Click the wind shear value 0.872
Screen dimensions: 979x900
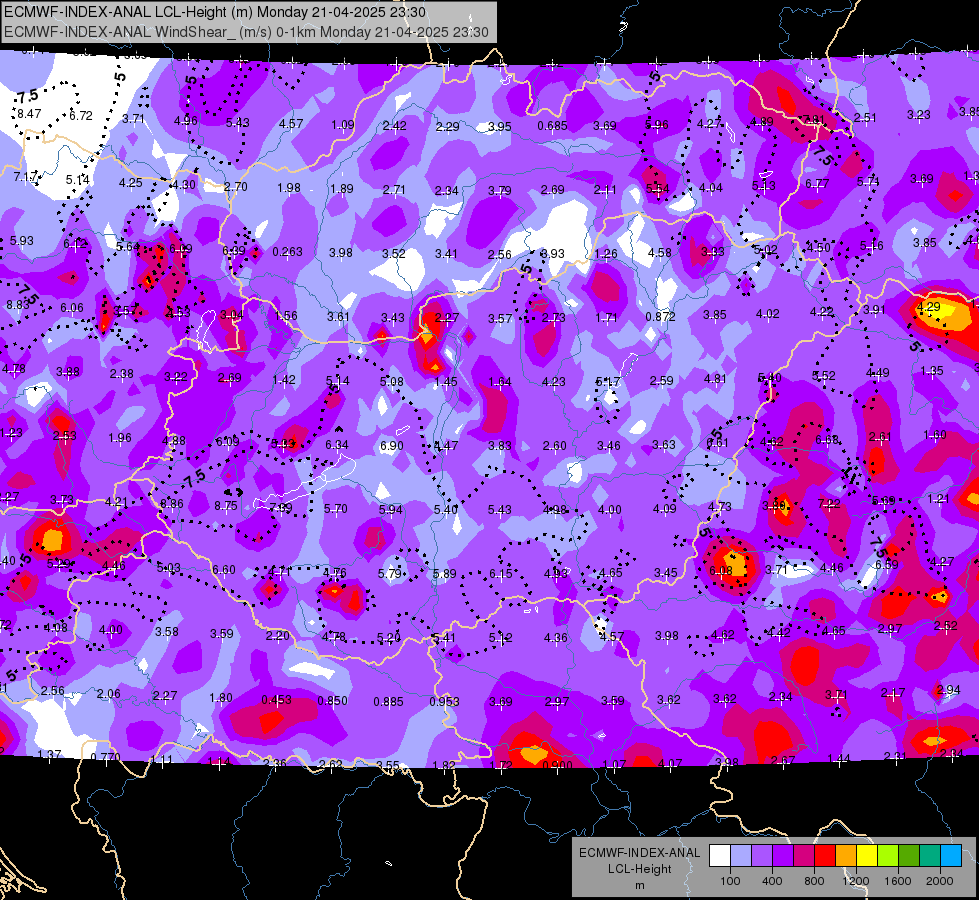[x=661, y=317]
